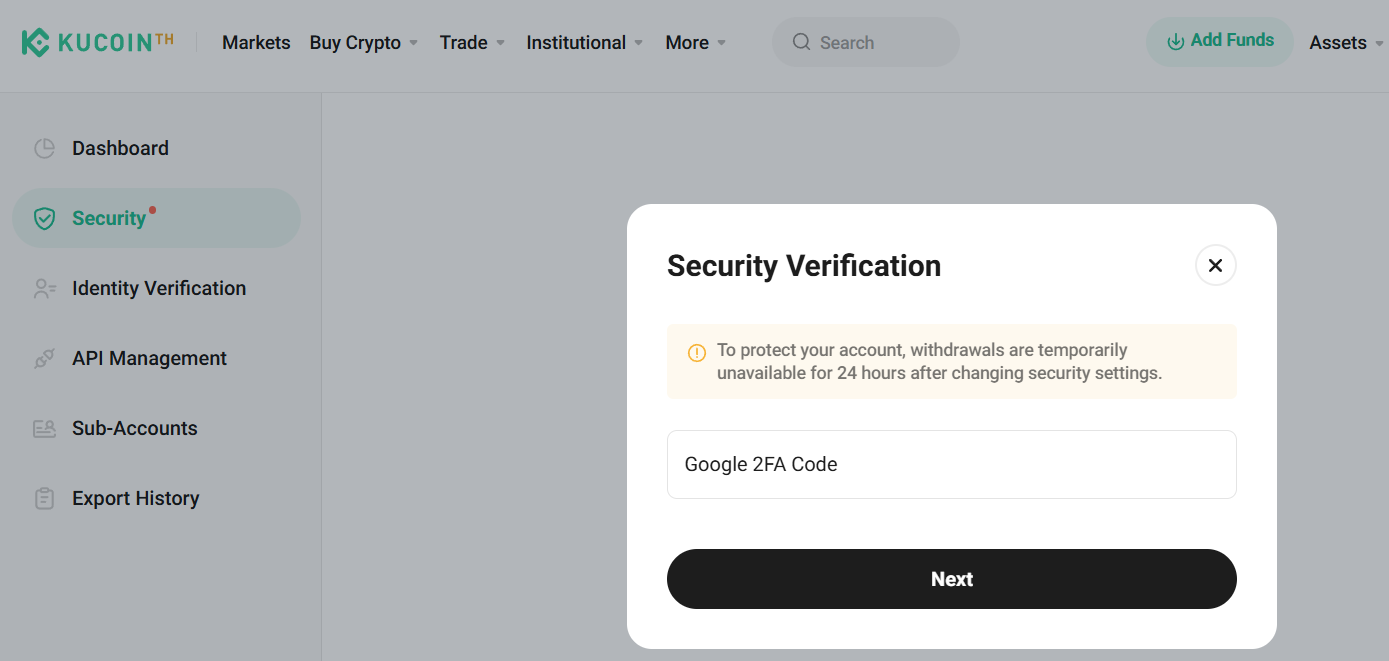Click the KuCoin logo
The width and height of the screenshot is (1389, 661).
tap(95, 42)
